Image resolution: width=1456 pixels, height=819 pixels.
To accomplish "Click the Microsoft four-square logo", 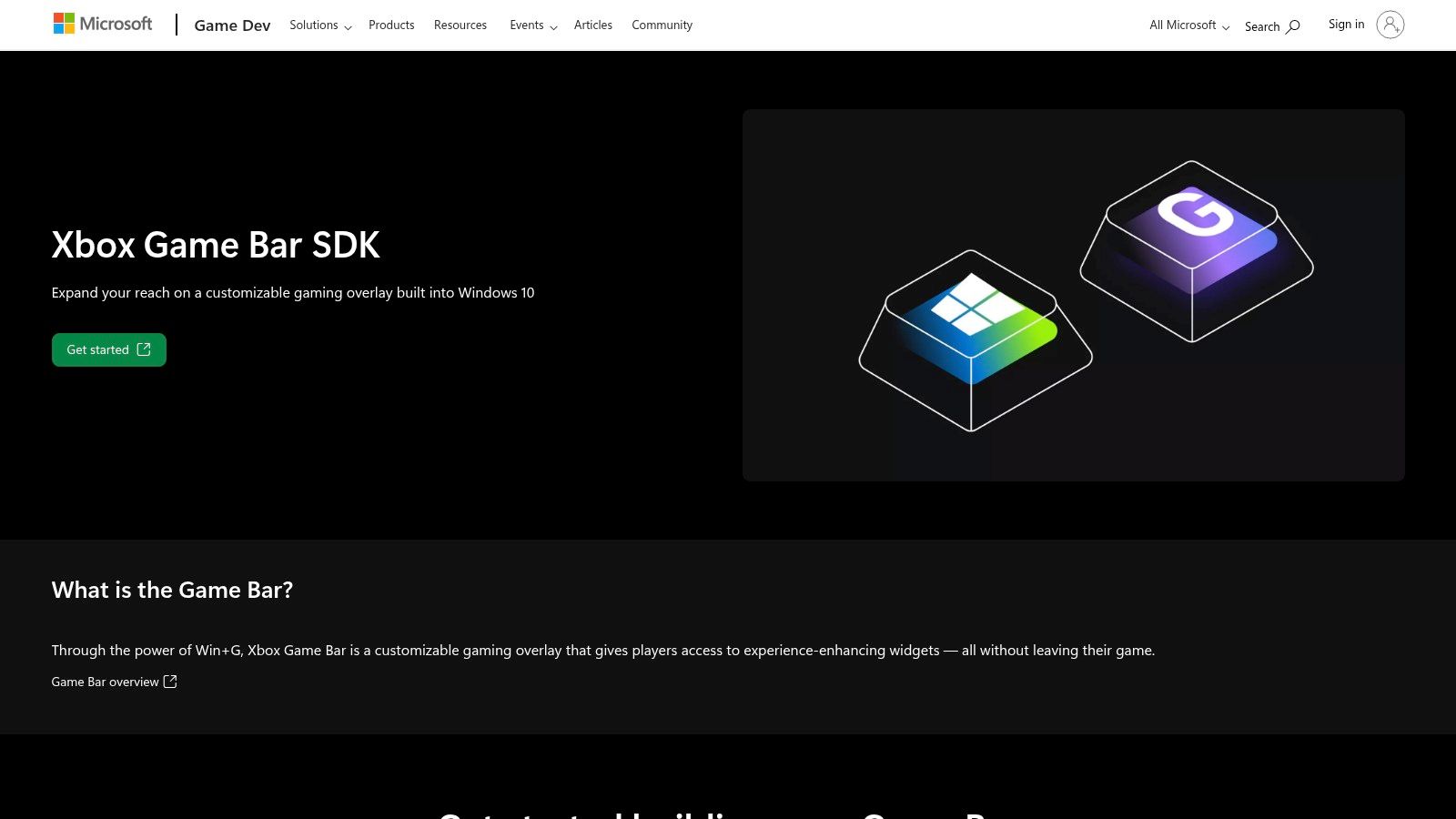I will tap(64, 24).
